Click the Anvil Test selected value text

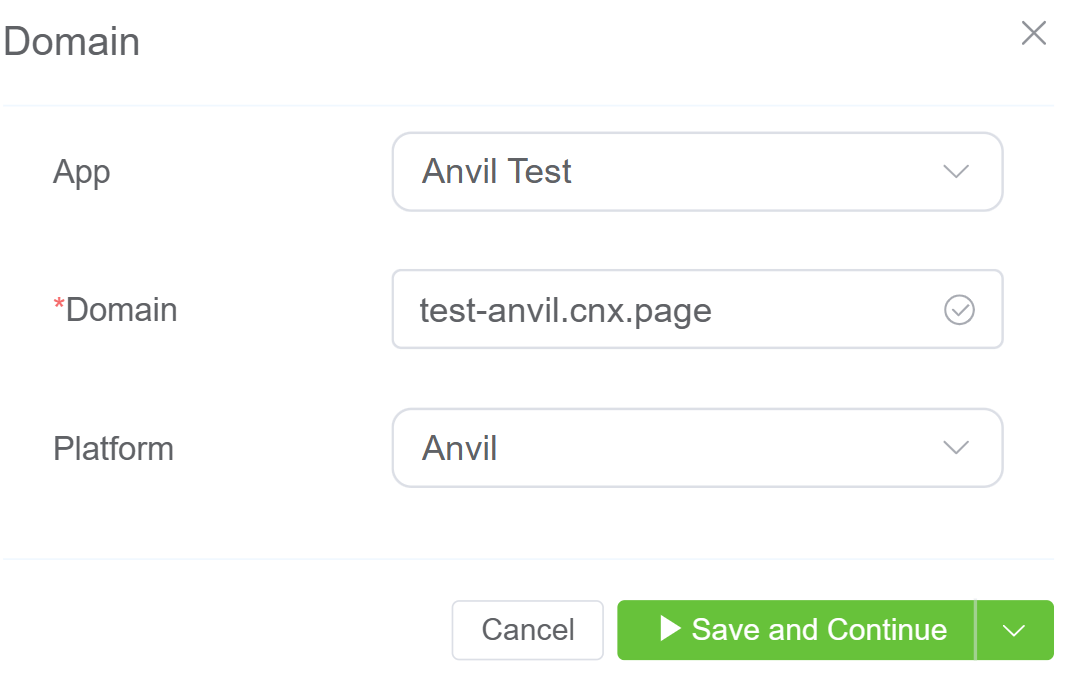click(x=496, y=172)
